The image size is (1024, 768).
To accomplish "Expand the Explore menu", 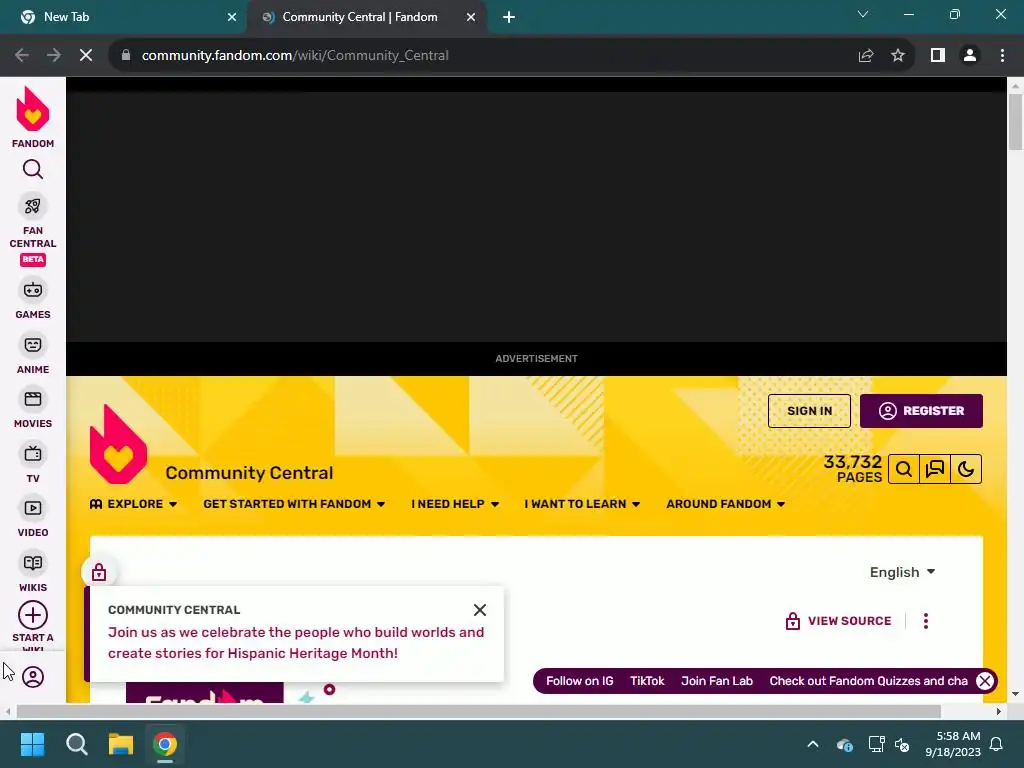I will [x=134, y=504].
